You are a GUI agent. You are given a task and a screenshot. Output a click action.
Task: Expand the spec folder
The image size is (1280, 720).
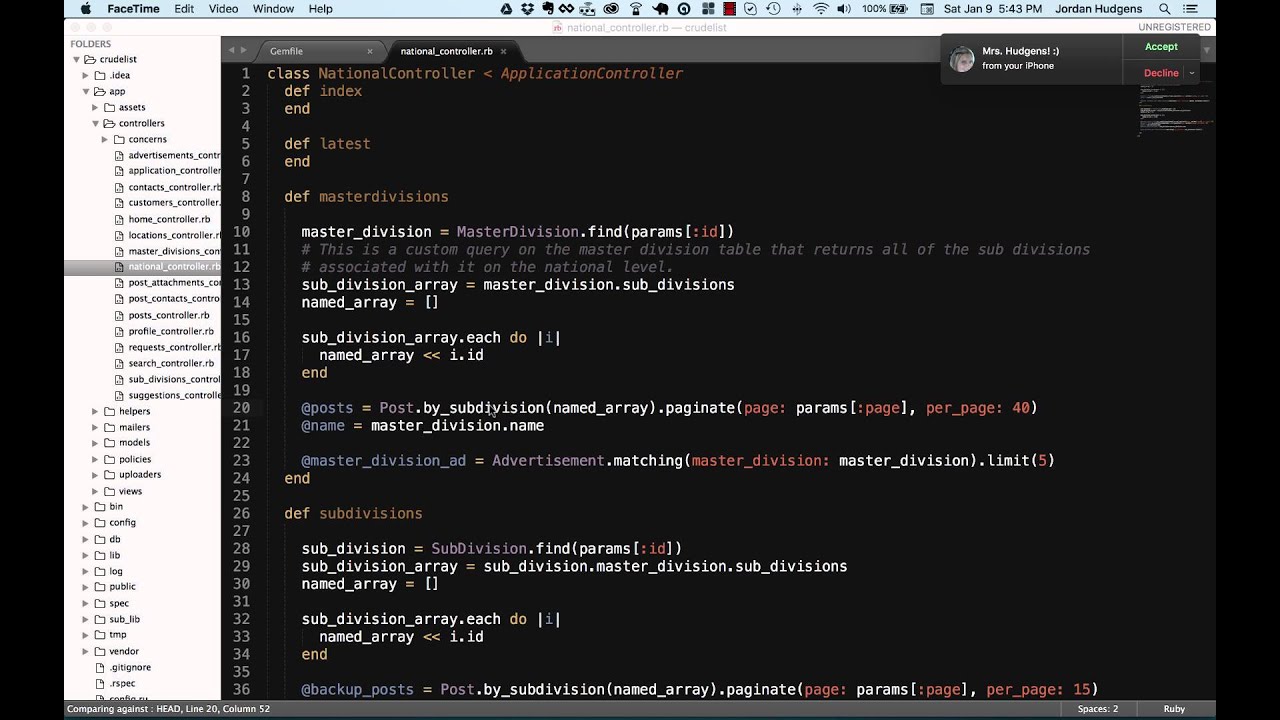tap(86, 603)
